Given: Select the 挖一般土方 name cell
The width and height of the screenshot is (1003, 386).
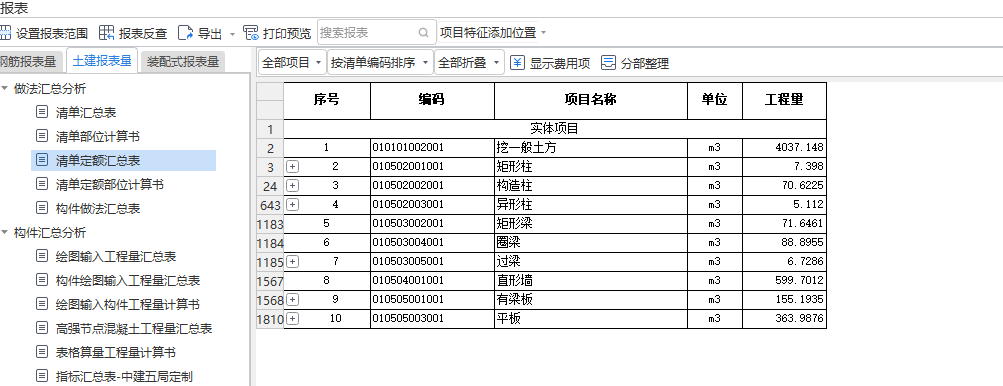Looking at the screenshot, I should 591,148.
